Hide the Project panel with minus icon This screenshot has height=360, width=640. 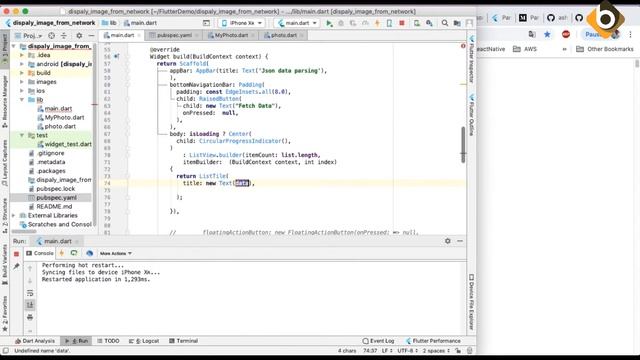click(x=91, y=36)
